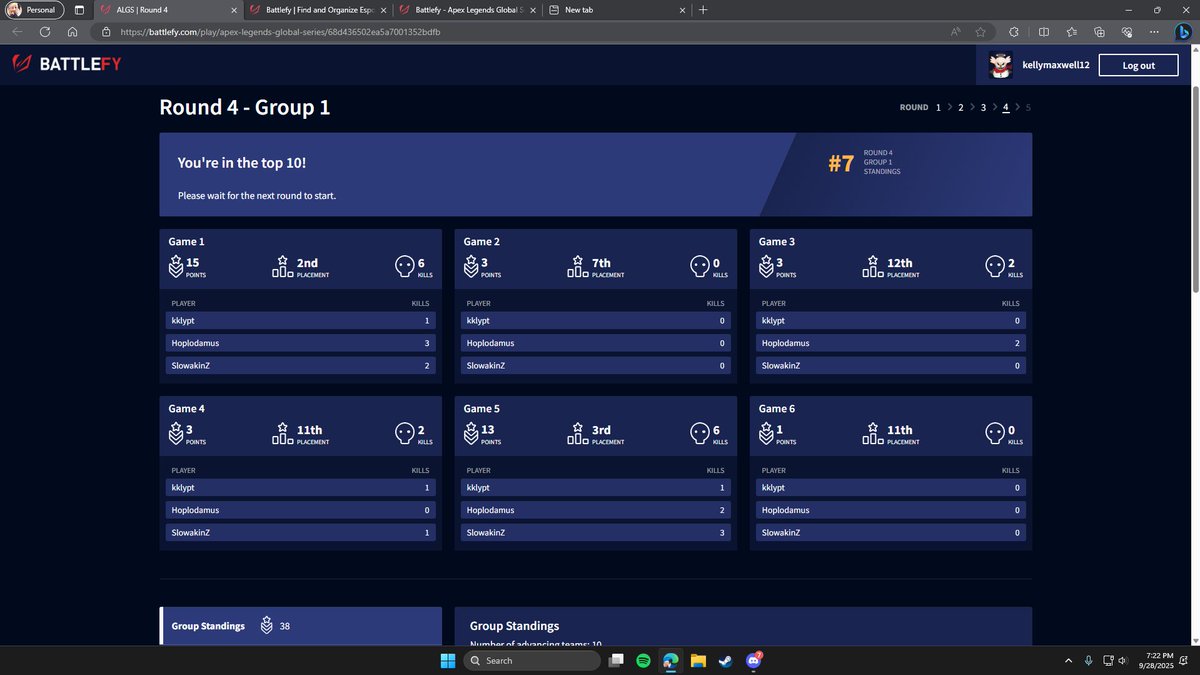
Task: Open Spotify from the taskbar
Action: tap(643, 660)
